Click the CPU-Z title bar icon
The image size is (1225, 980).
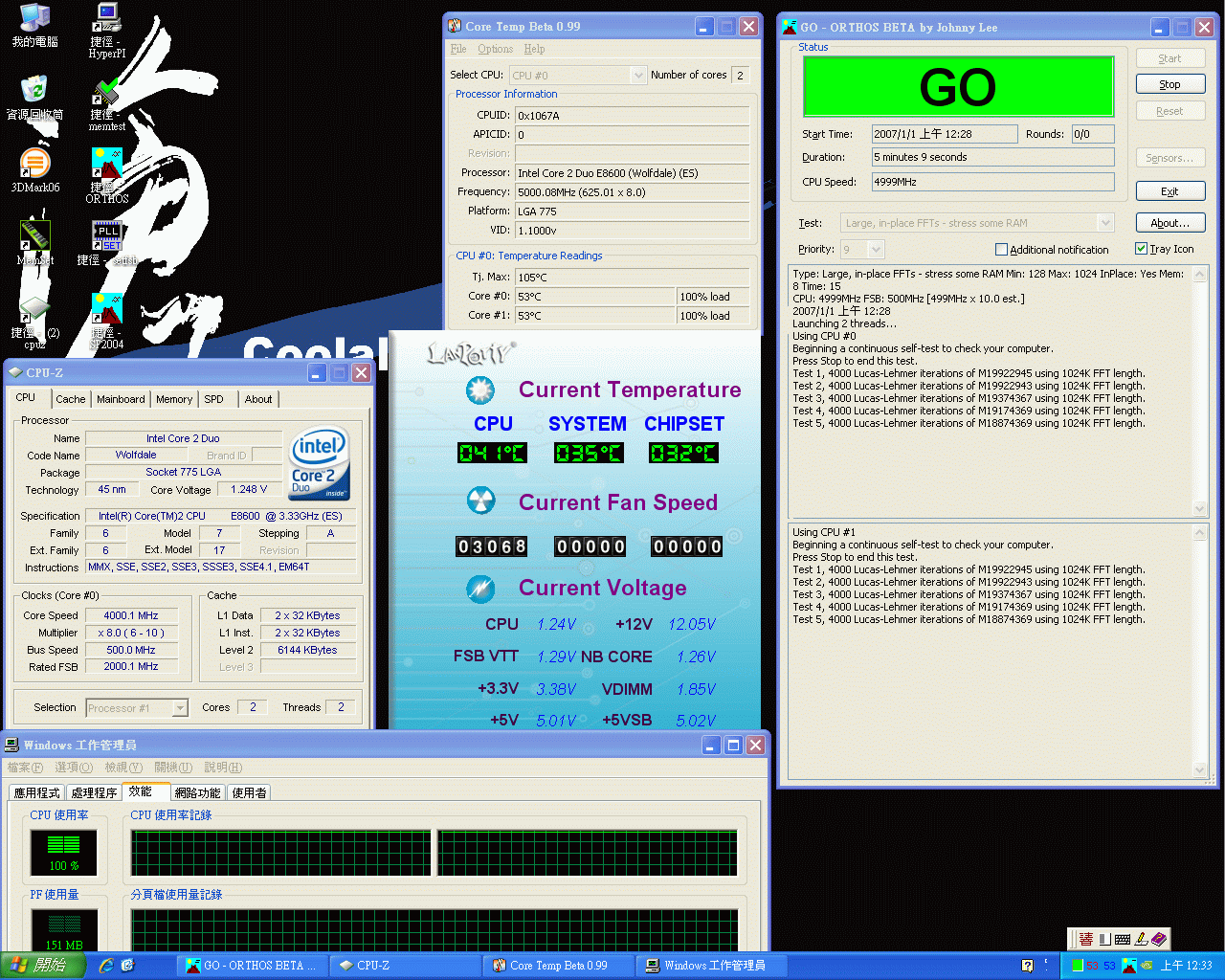point(15,372)
